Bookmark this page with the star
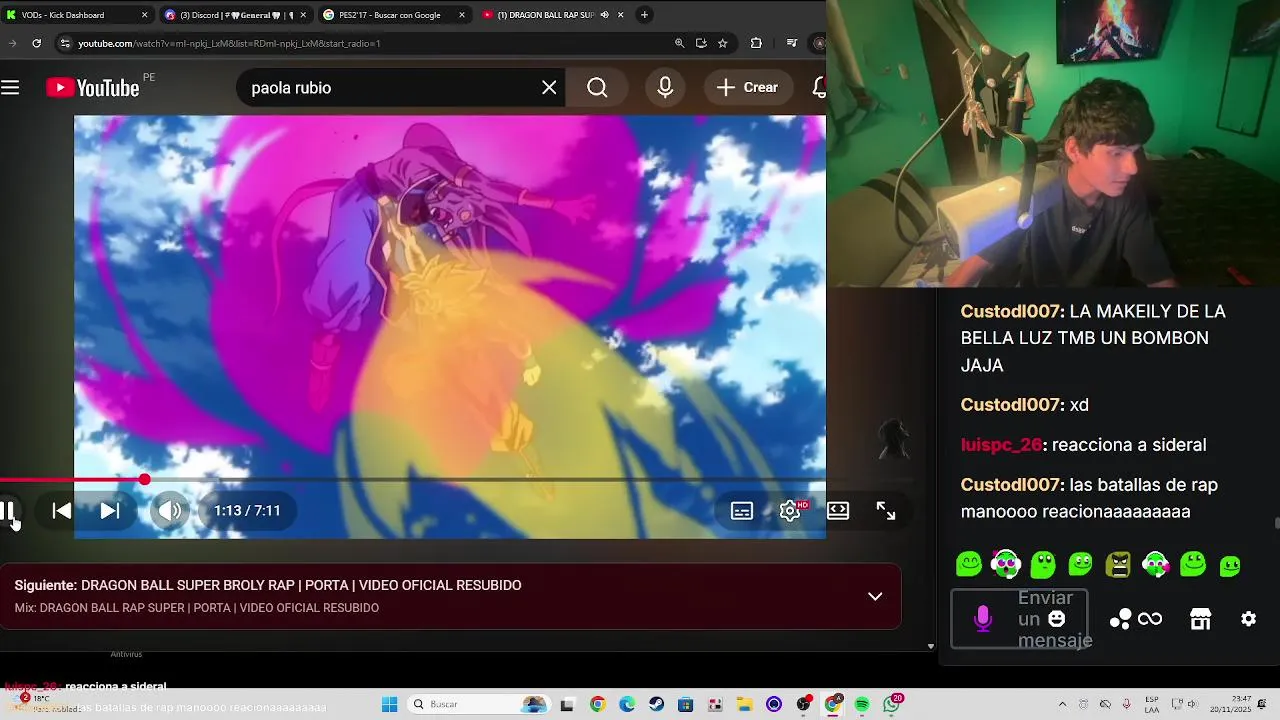This screenshot has height=720, width=1280. [722, 43]
